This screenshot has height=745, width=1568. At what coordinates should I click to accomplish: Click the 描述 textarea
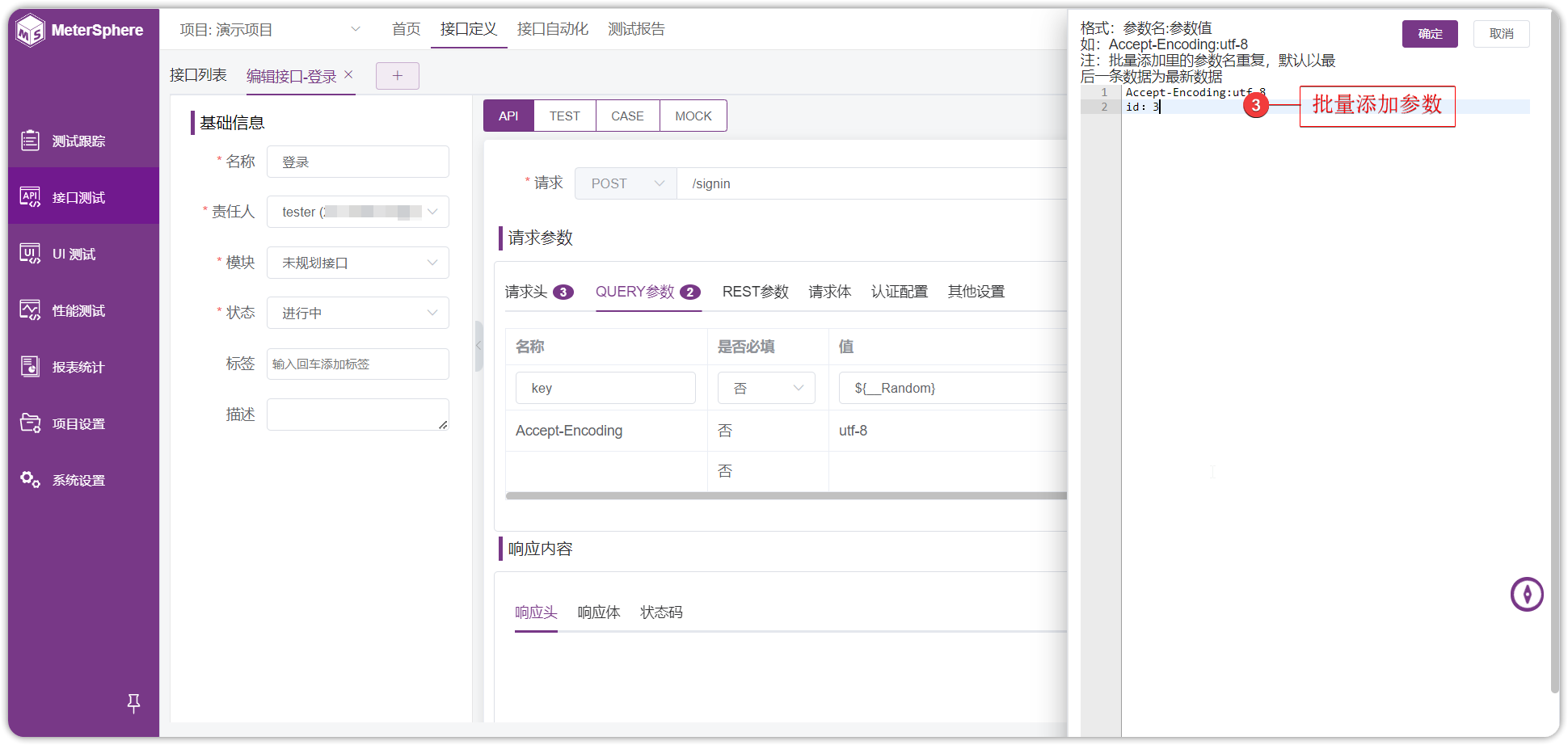click(358, 415)
